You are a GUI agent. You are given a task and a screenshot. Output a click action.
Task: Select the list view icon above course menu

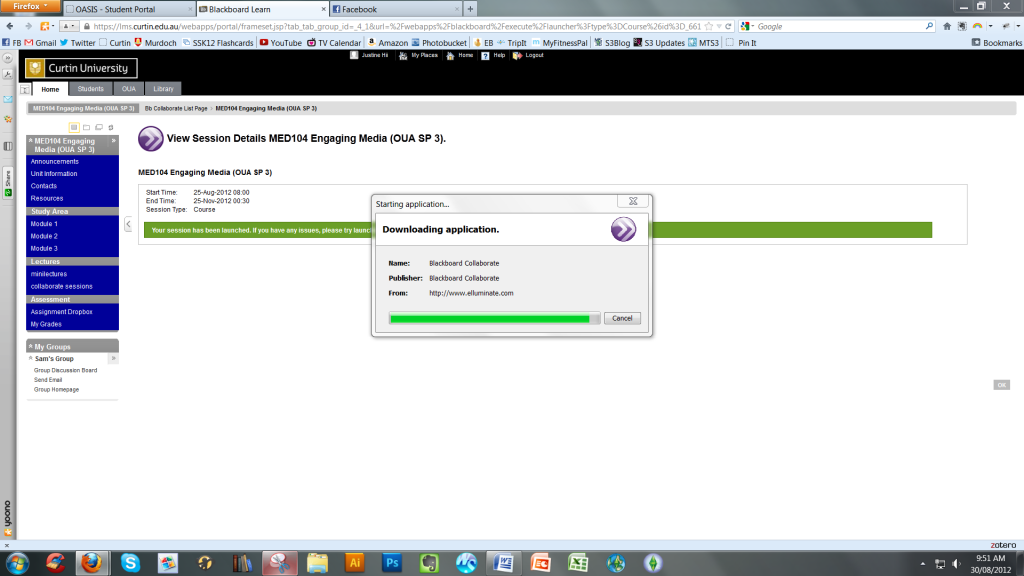click(x=73, y=127)
